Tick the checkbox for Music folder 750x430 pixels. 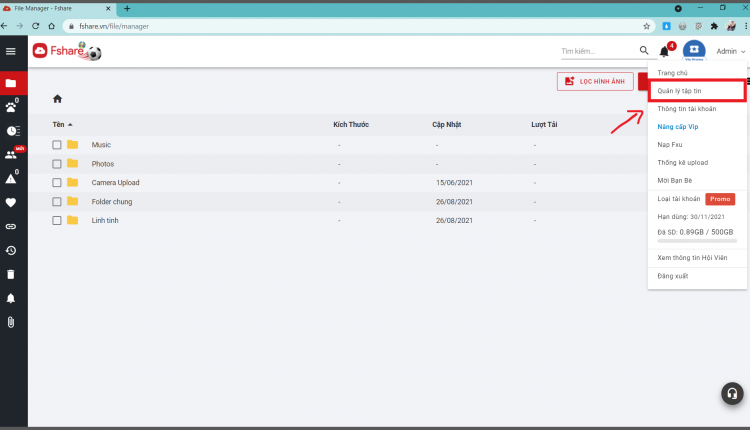click(x=57, y=145)
